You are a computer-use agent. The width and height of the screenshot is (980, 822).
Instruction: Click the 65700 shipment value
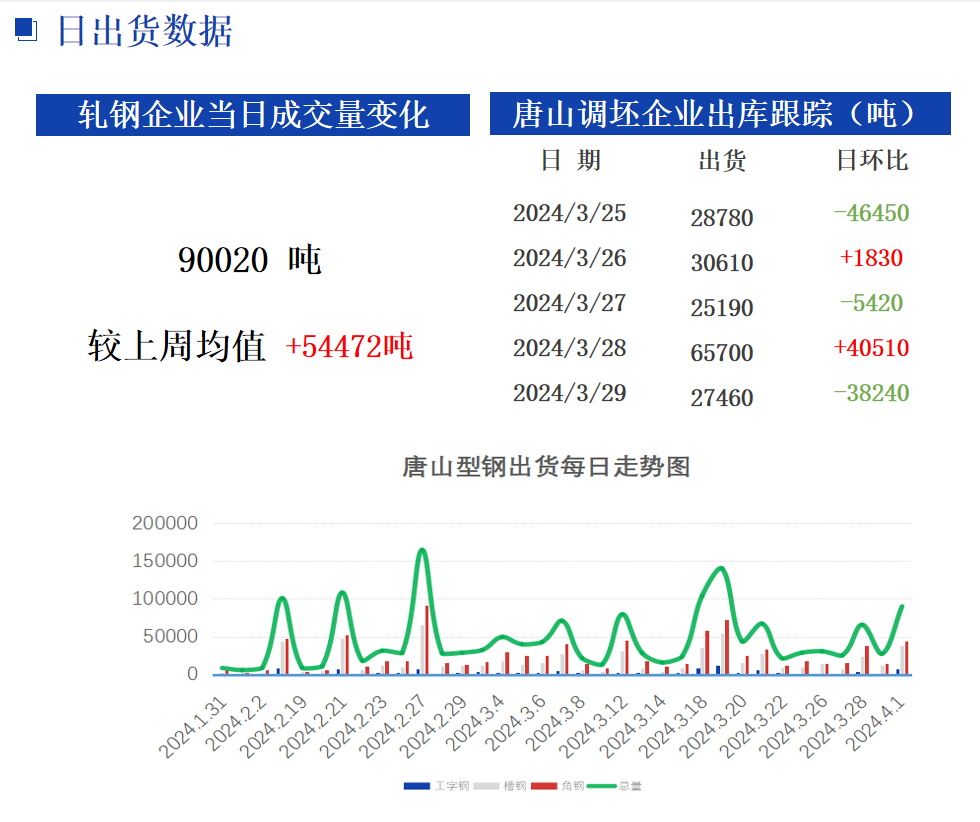[721, 353]
